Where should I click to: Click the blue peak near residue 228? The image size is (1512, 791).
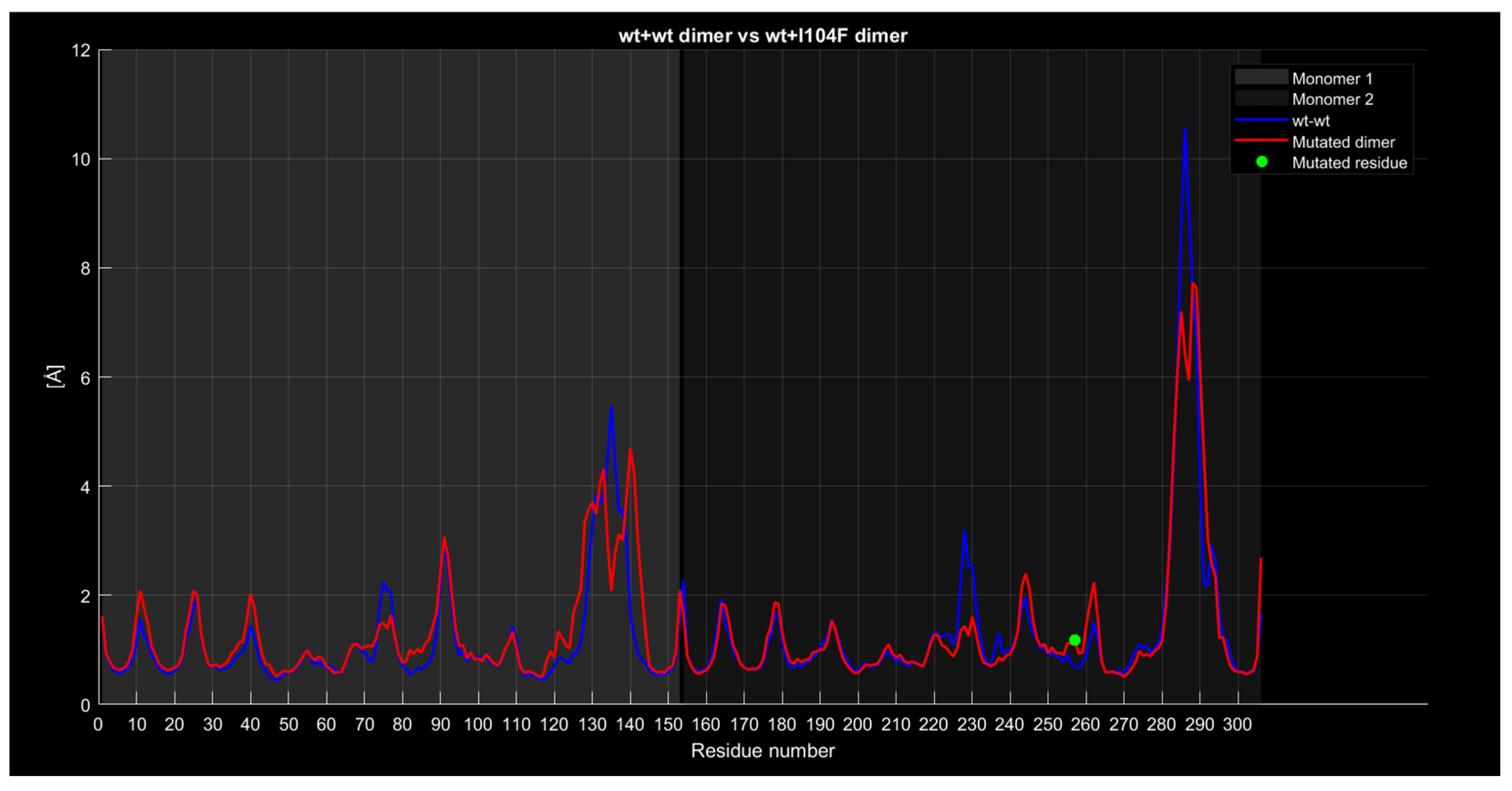pos(965,532)
